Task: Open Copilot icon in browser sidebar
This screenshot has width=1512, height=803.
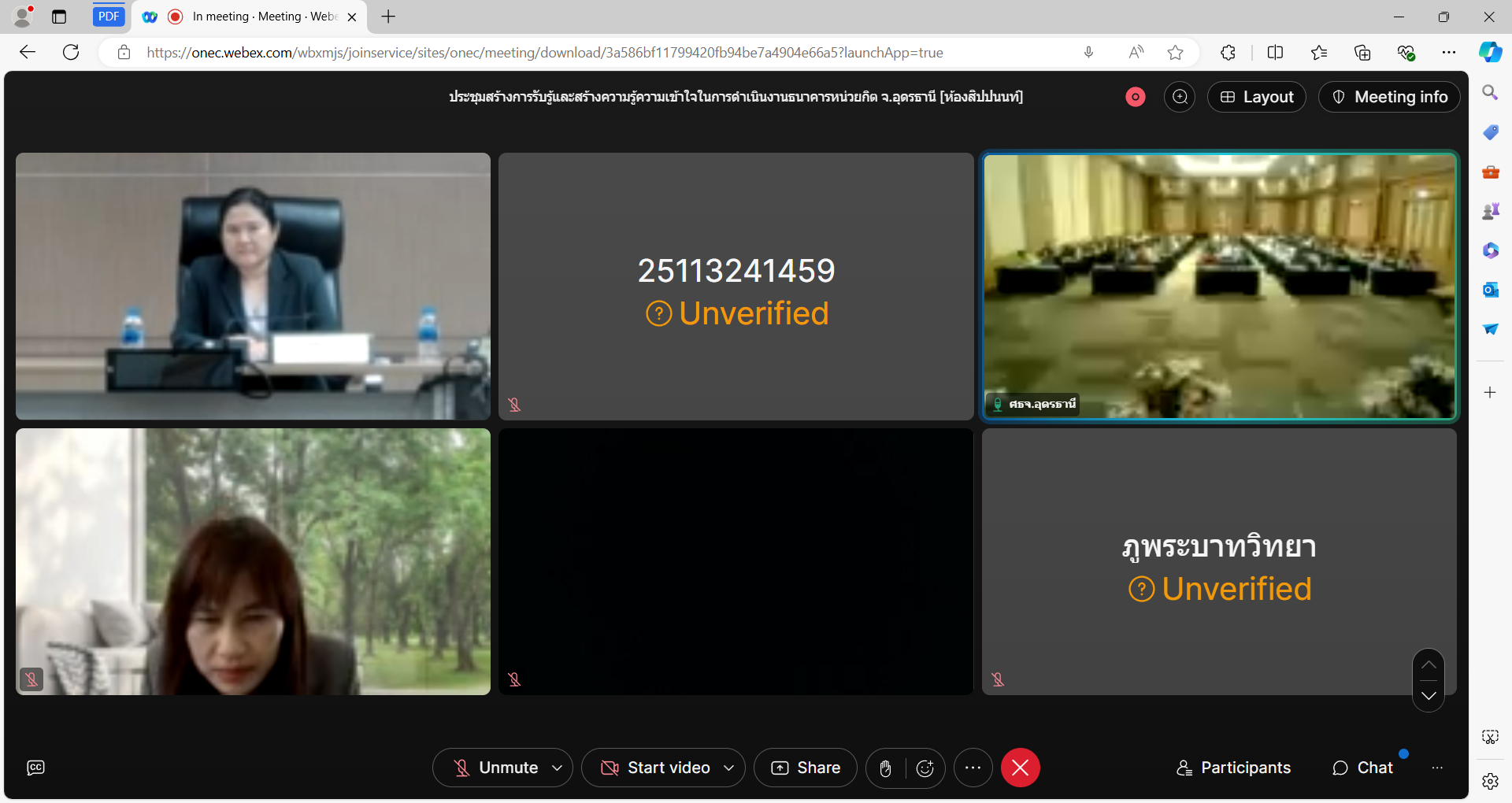Action: tap(1490, 53)
